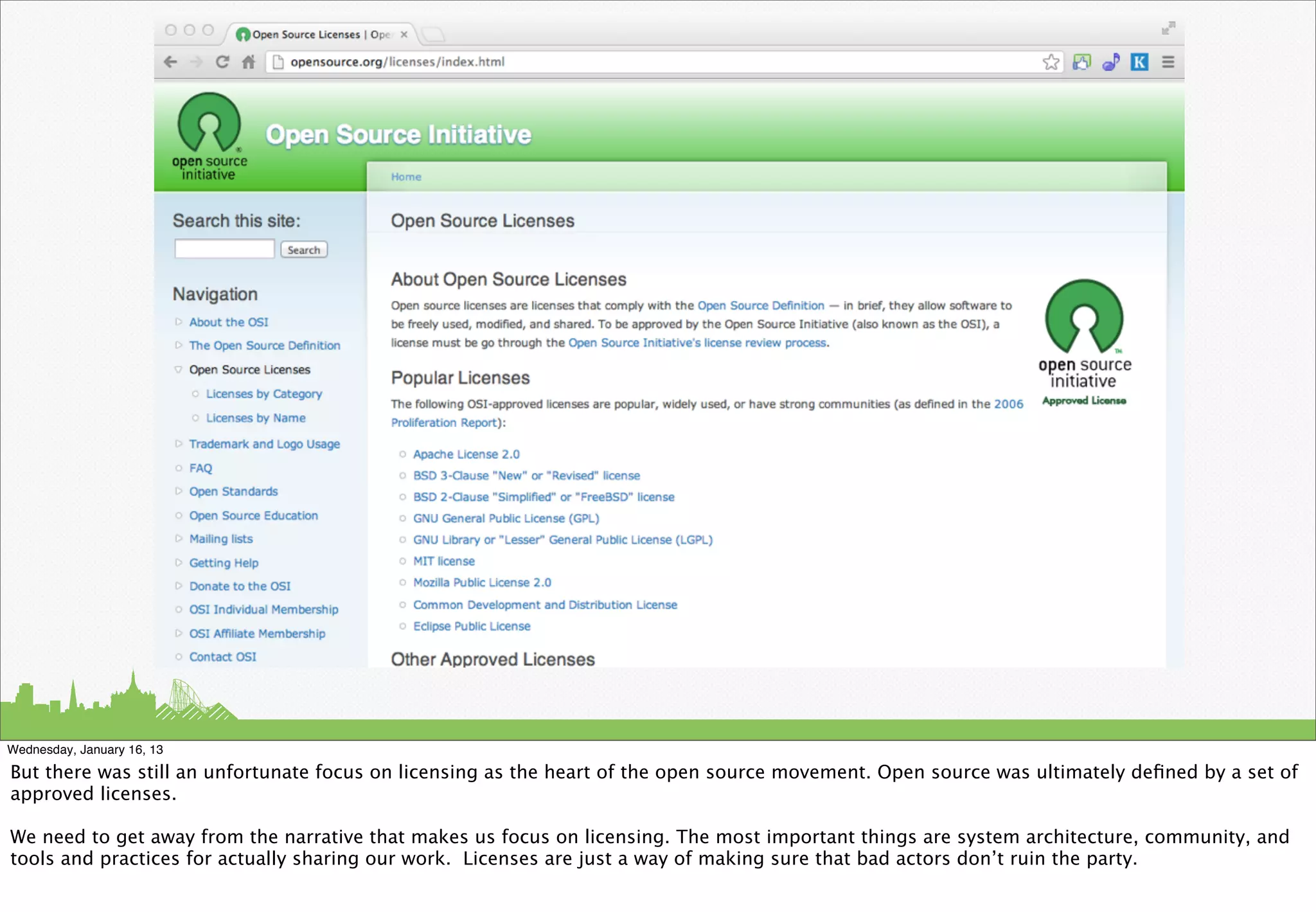Open the Apache License 2.0 link
This screenshot has width=1316, height=912.
[x=466, y=454]
